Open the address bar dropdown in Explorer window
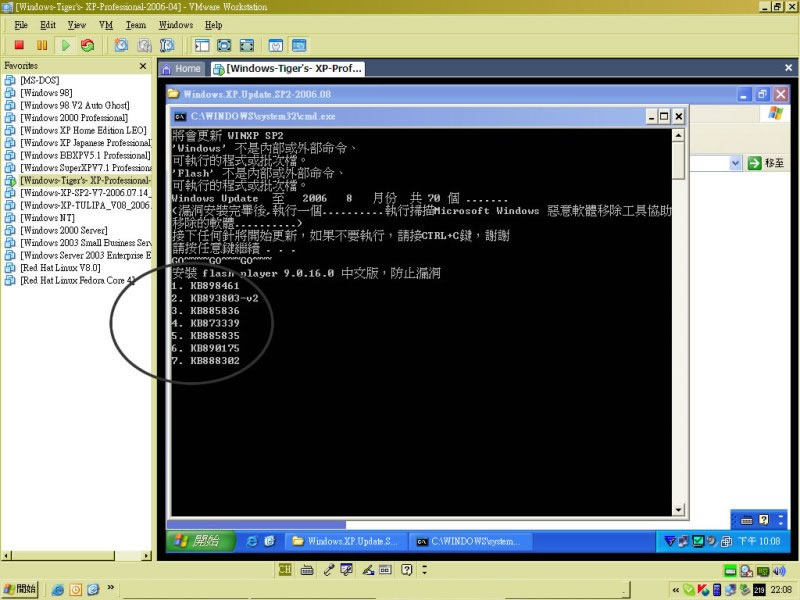Viewport: 800px width, 600px height. [735, 163]
